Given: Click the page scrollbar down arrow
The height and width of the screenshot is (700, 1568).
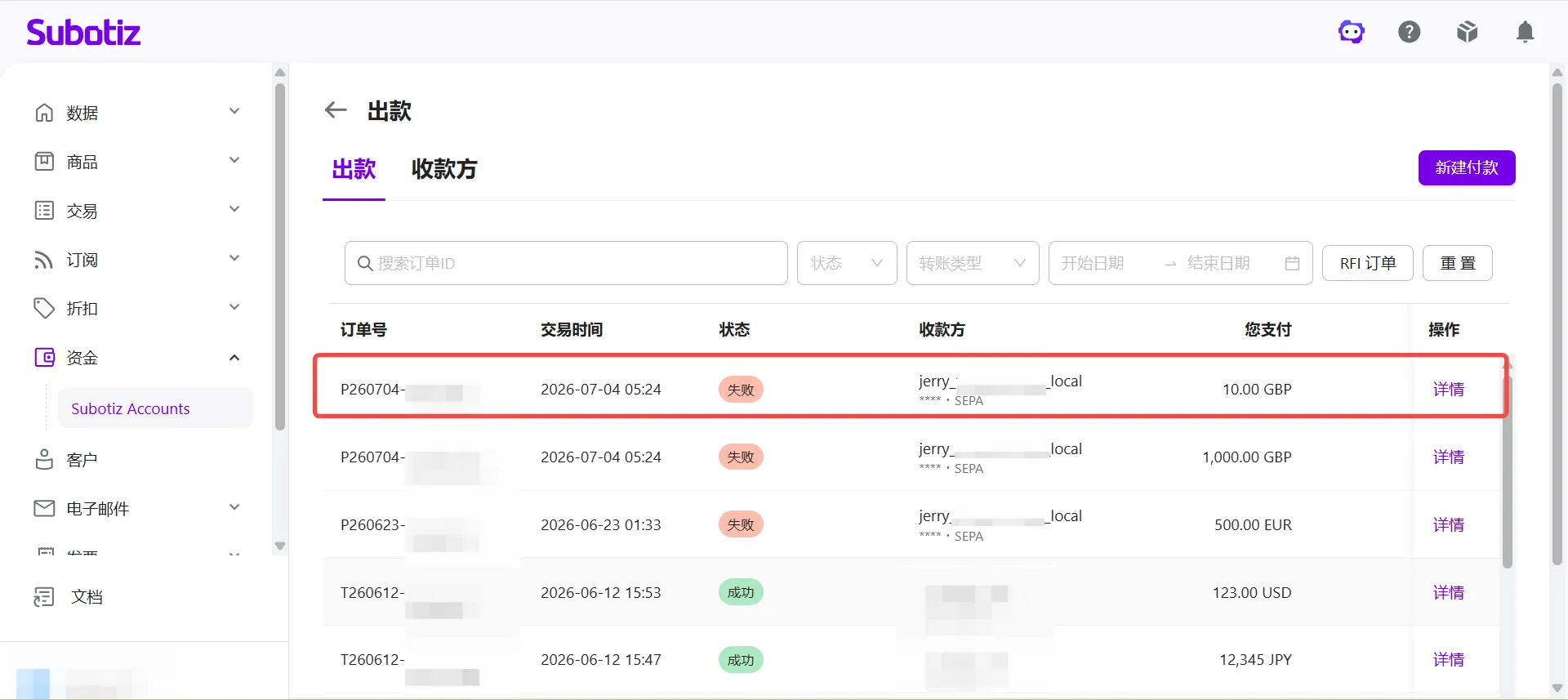Looking at the screenshot, I should 1557,689.
